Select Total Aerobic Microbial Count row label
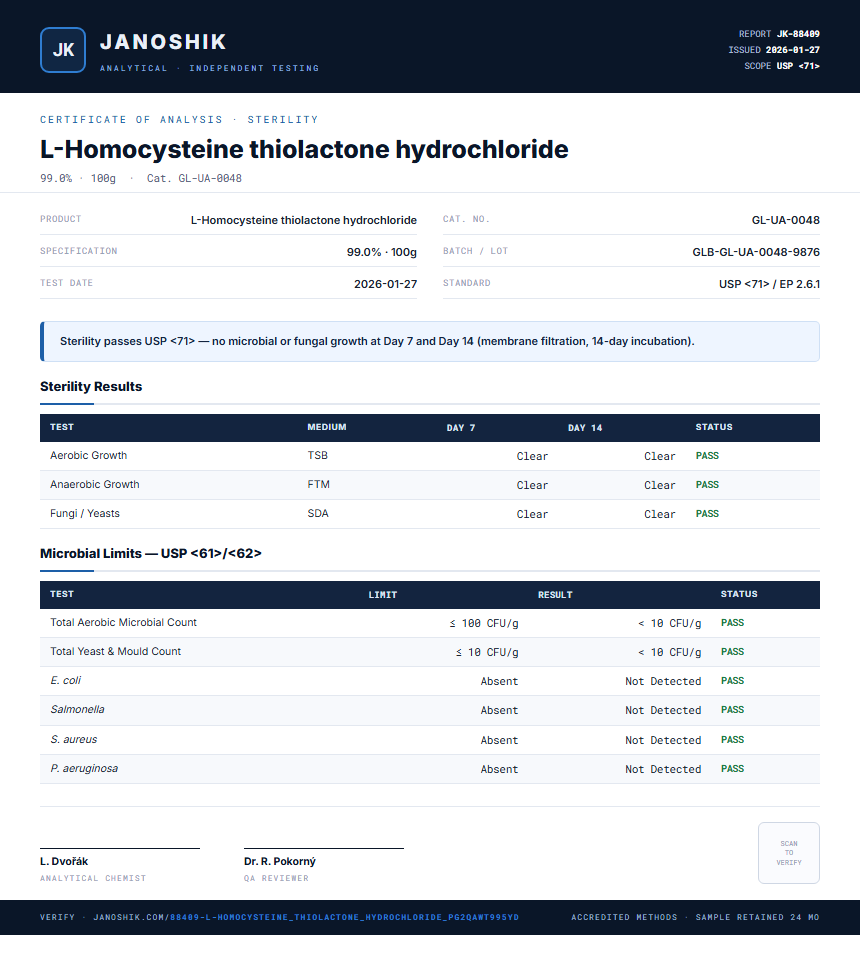 pos(123,622)
